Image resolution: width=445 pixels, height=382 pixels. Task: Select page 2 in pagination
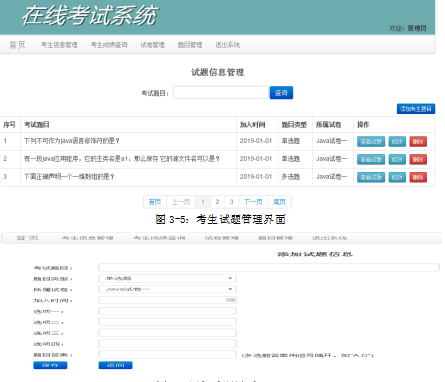217,202
